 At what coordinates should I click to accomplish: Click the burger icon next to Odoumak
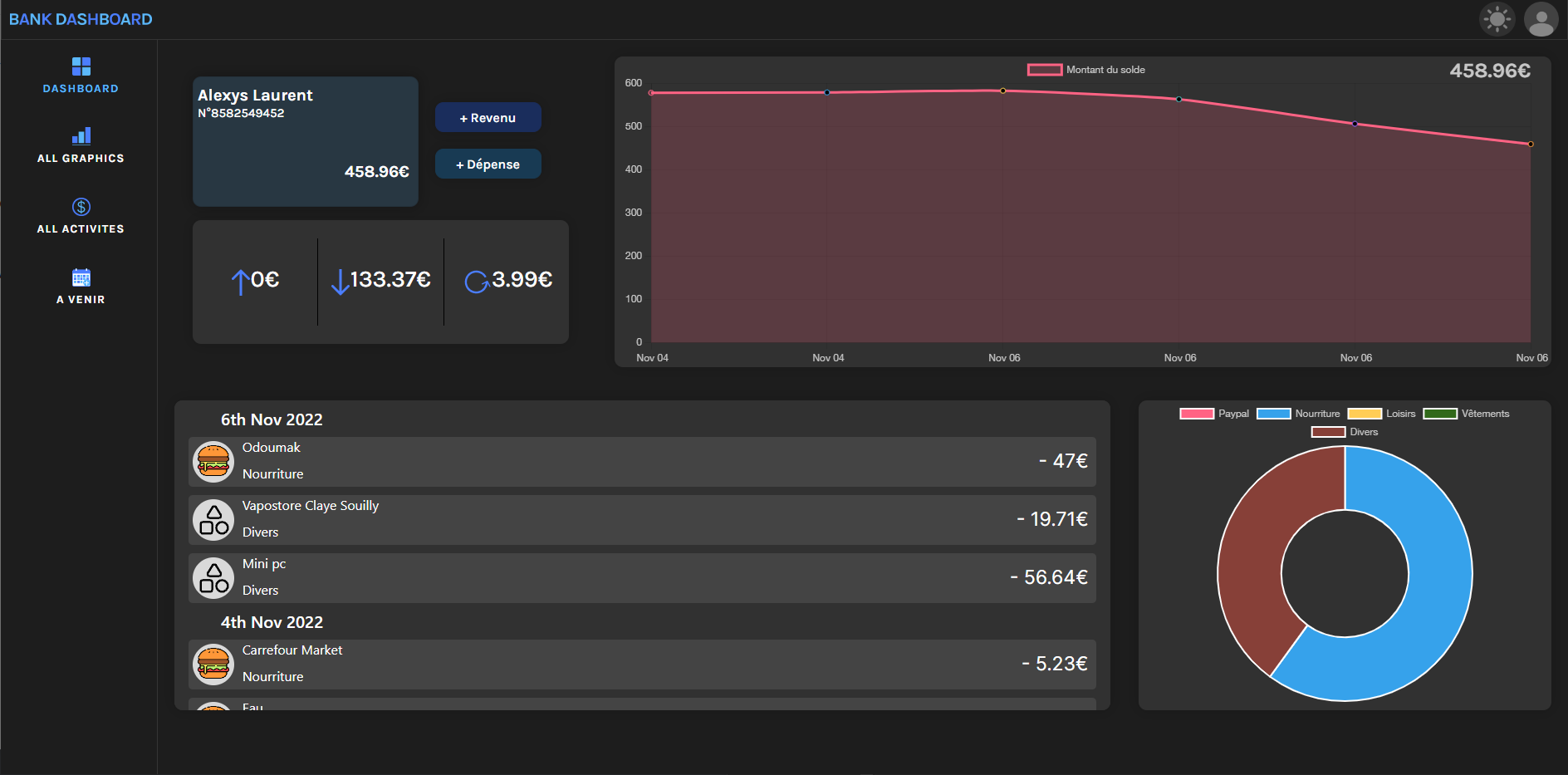click(x=213, y=461)
